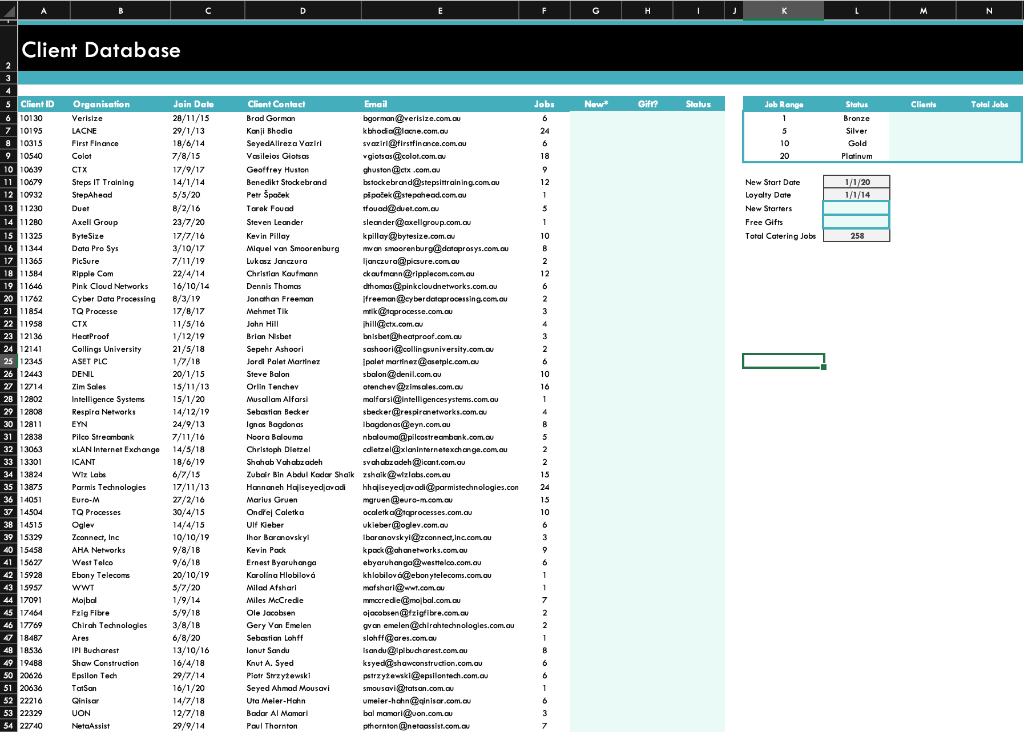Select the Free Gifts input cell
Screen dimensions: 1024x732
coord(856,222)
